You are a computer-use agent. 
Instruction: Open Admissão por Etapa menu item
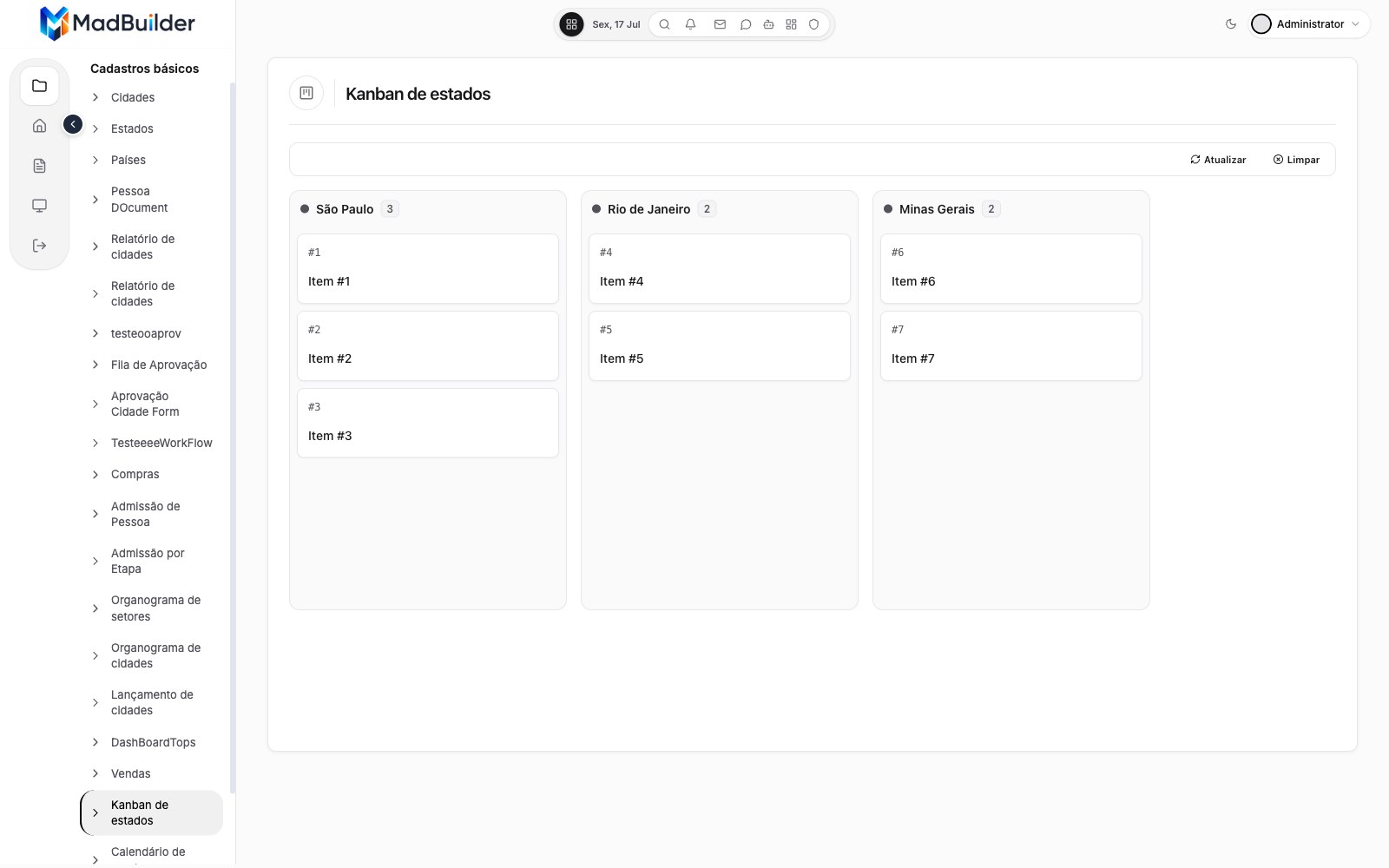[x=152, y=561]
